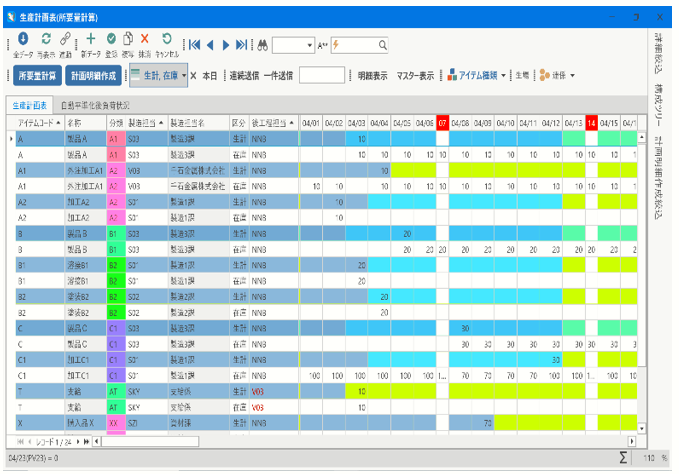
Task: Click the 連動 link icon
Action: 66,39
